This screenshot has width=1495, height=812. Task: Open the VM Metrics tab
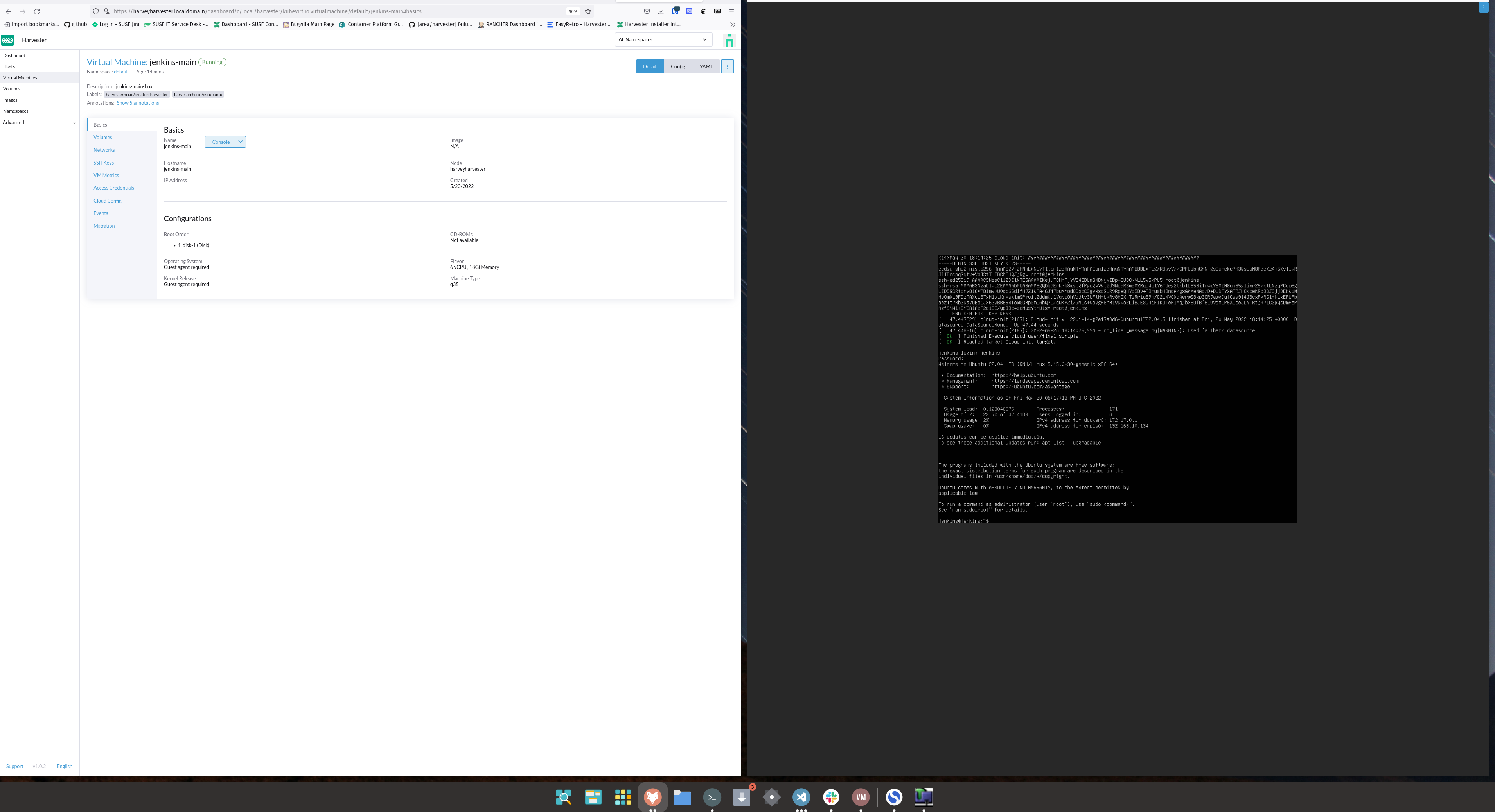(106, 175)
